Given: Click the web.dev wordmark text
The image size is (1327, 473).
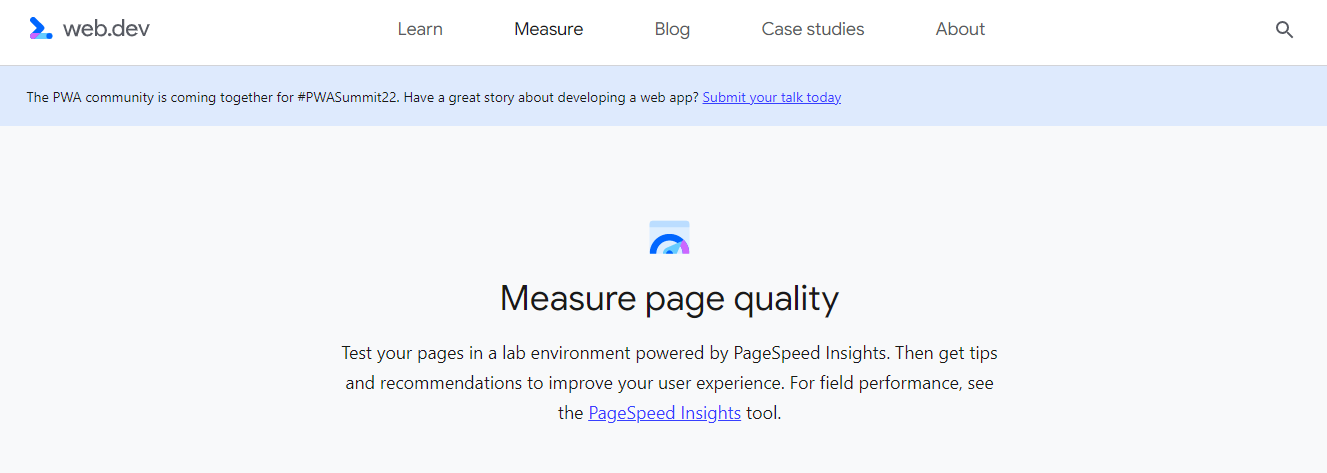Looking at the screenshot, I should pos(106,29).
